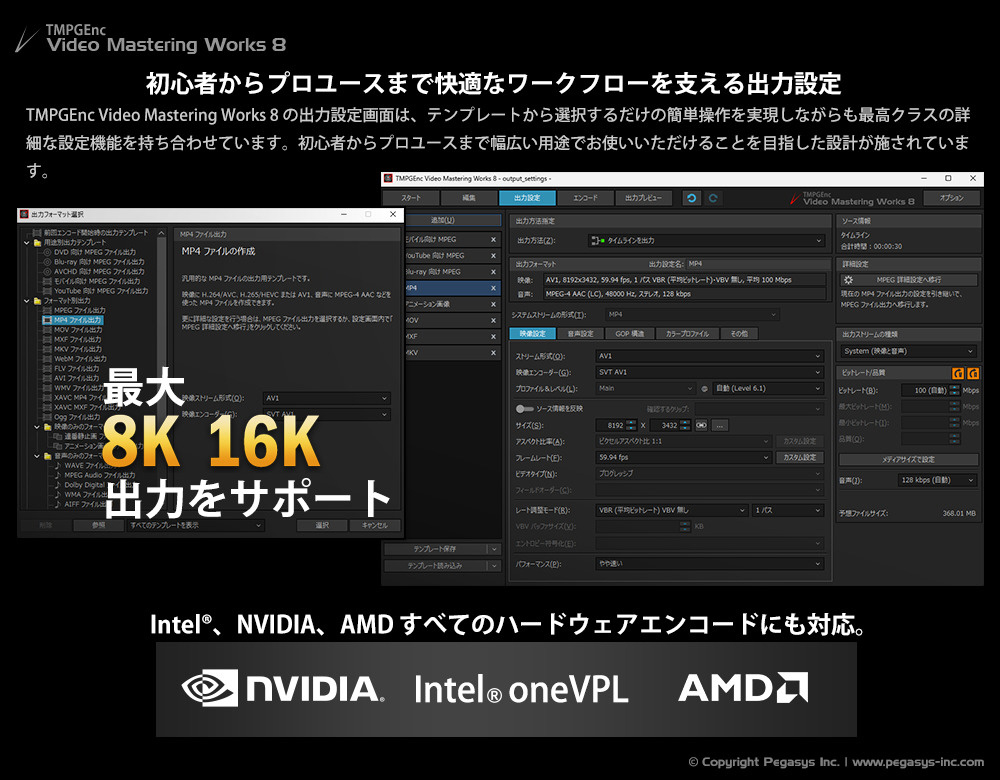Click the ビットレート field showing 100 (自動)
This screenshot has width=1000, height=780.
pyautogui.click(x=930, y=390)
